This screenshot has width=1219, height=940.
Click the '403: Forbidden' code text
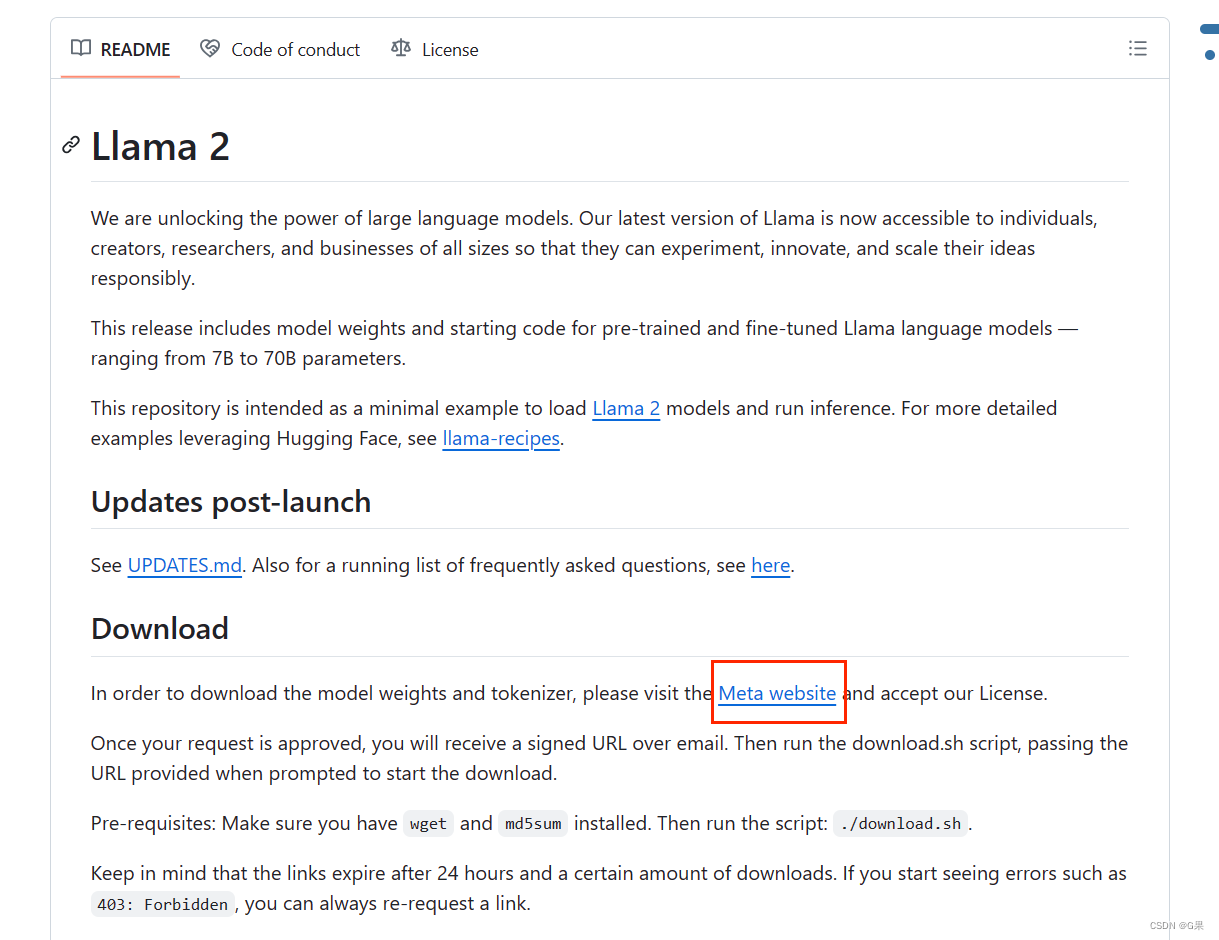click(163, 904)
